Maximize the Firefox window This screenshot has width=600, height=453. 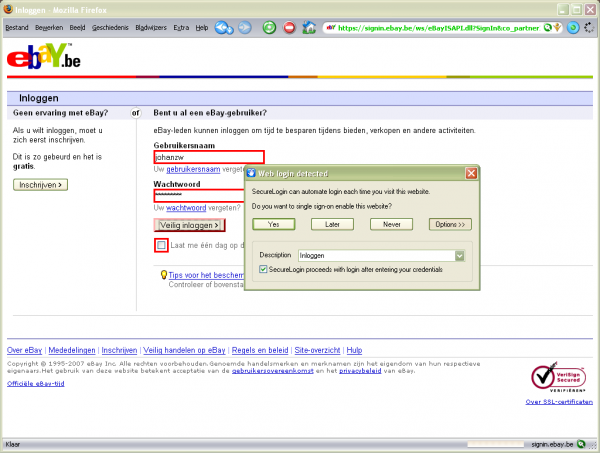pos(576,9)
